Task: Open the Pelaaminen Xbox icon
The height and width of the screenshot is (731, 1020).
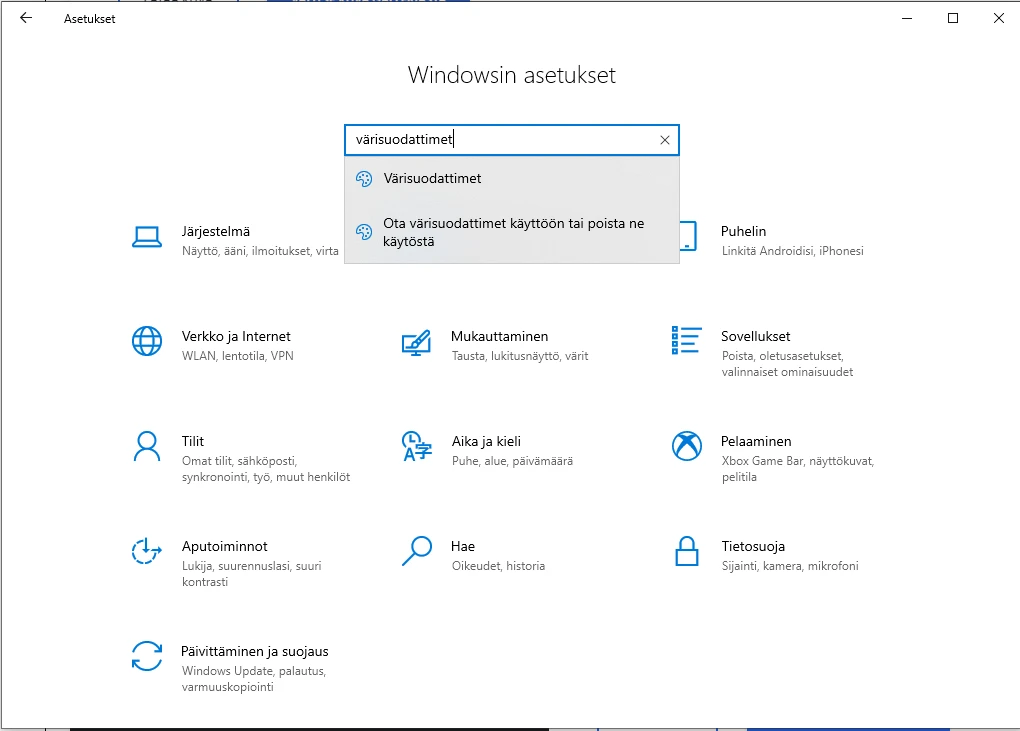Action: coord(686,446)
